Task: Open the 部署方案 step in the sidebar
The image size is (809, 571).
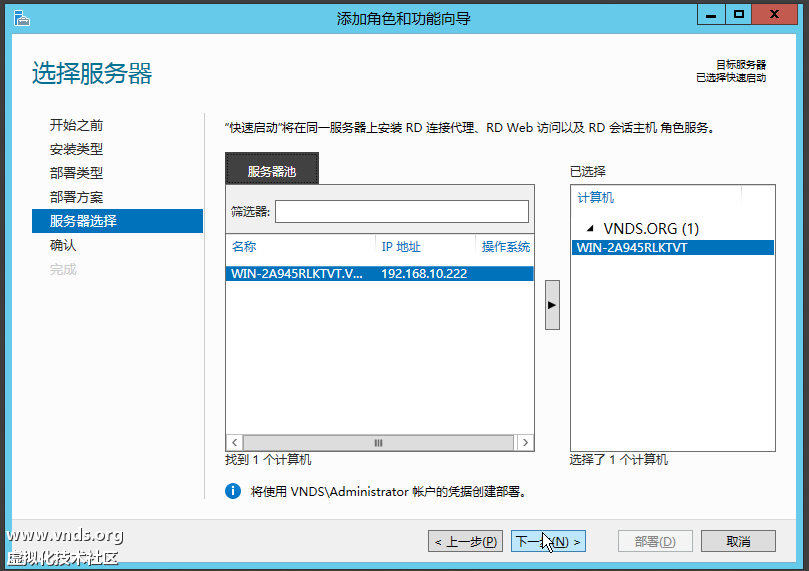Action: 76,197
